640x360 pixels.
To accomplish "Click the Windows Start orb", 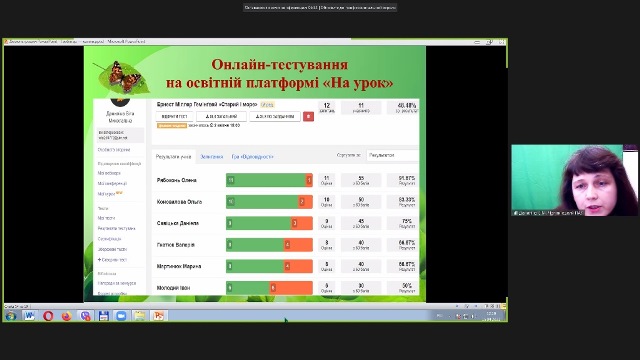I will click(x=11, y=316).
